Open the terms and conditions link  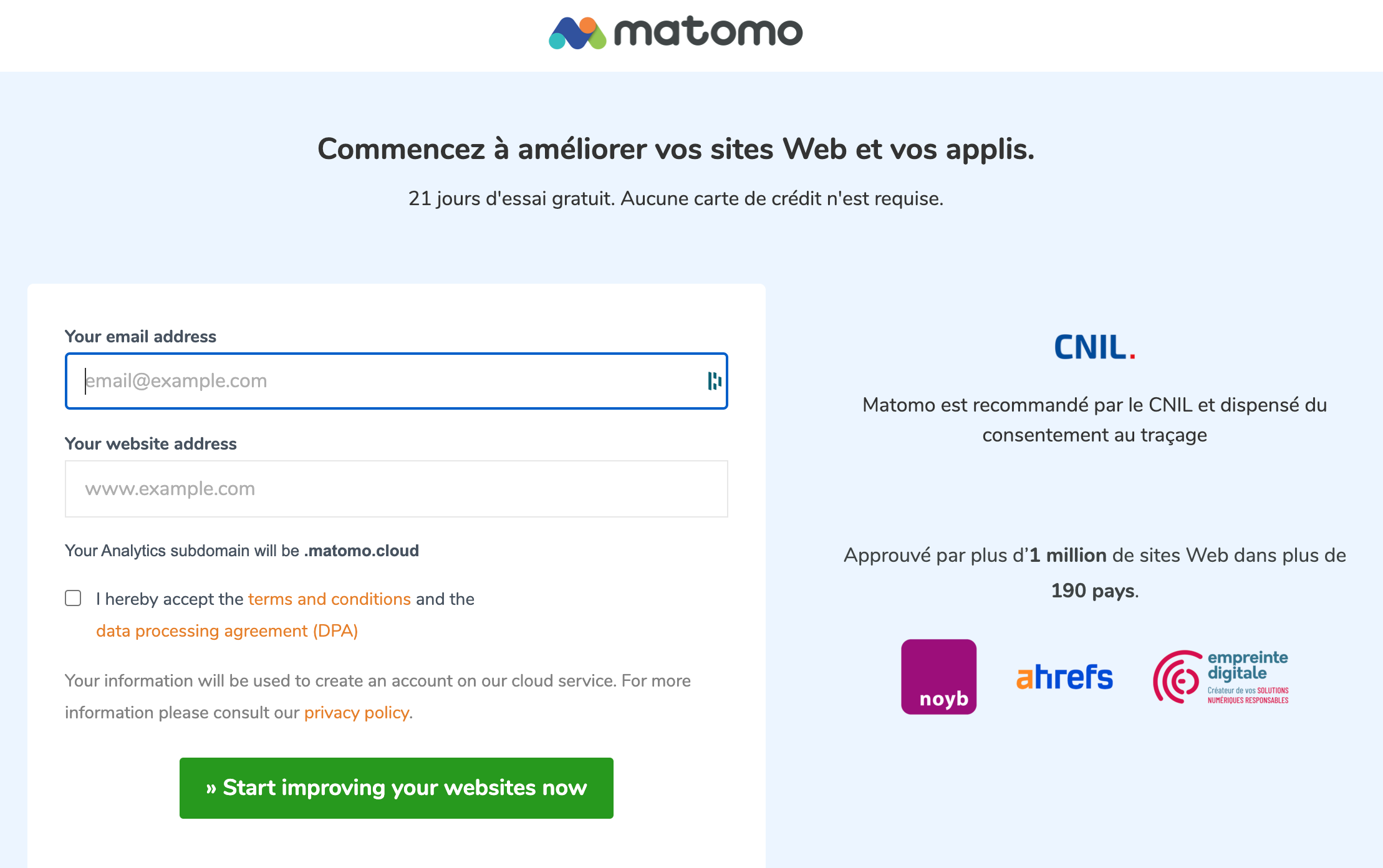pyautogui.click(x=329, y=599)
